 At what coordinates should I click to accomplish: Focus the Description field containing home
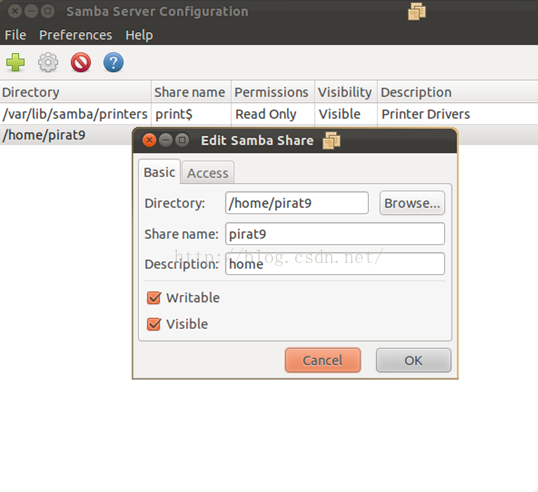335,264
